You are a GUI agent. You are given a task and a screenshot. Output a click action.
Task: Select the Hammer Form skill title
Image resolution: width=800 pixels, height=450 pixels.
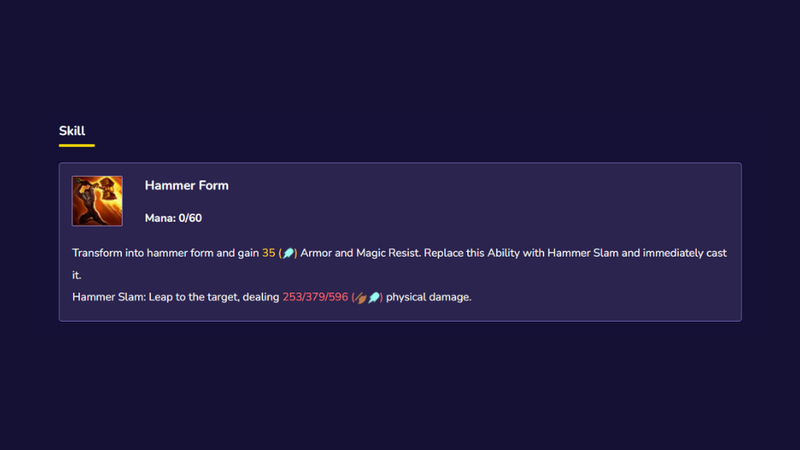point(187,186)
